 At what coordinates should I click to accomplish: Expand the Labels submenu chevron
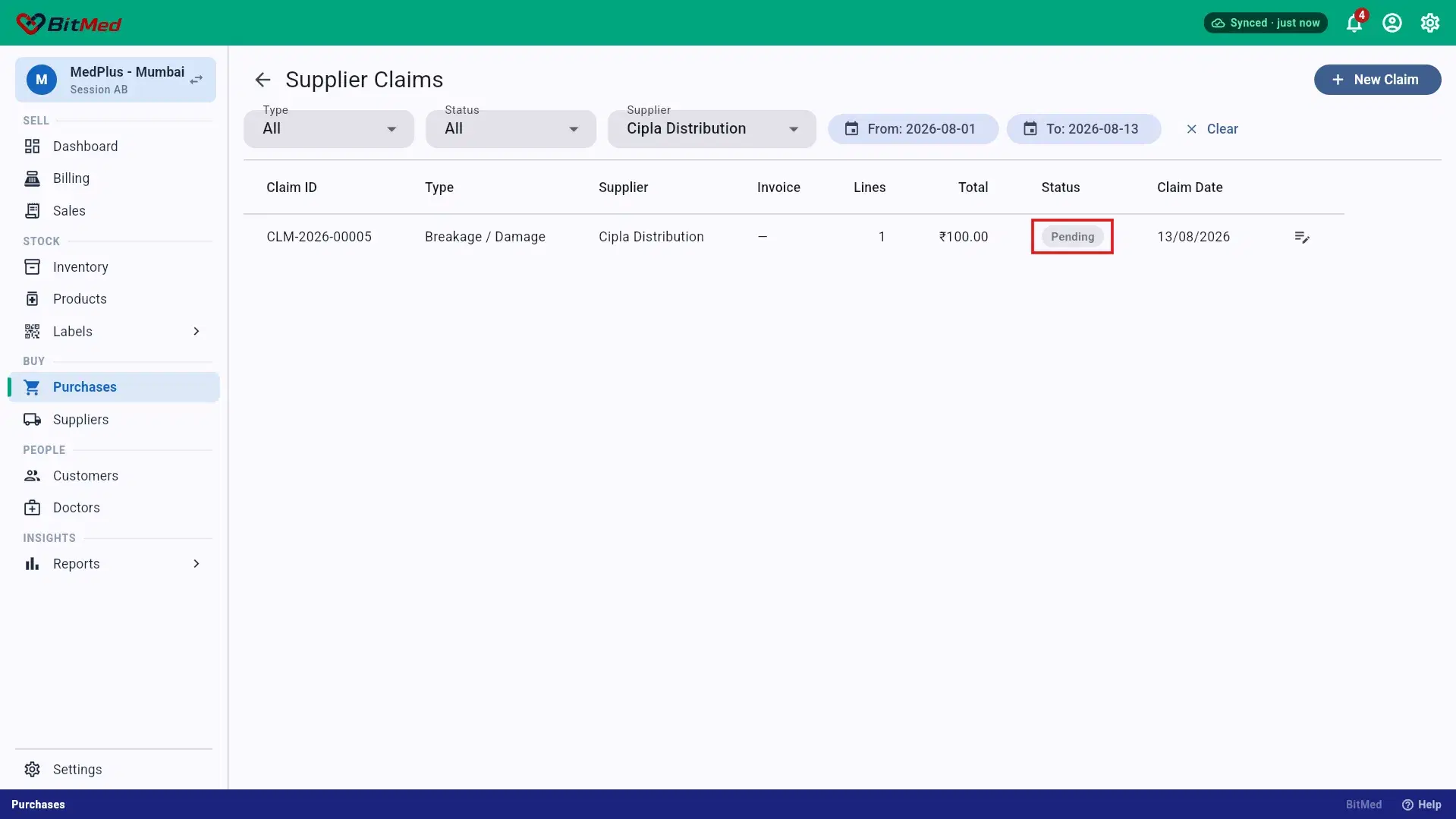point(197,332)
